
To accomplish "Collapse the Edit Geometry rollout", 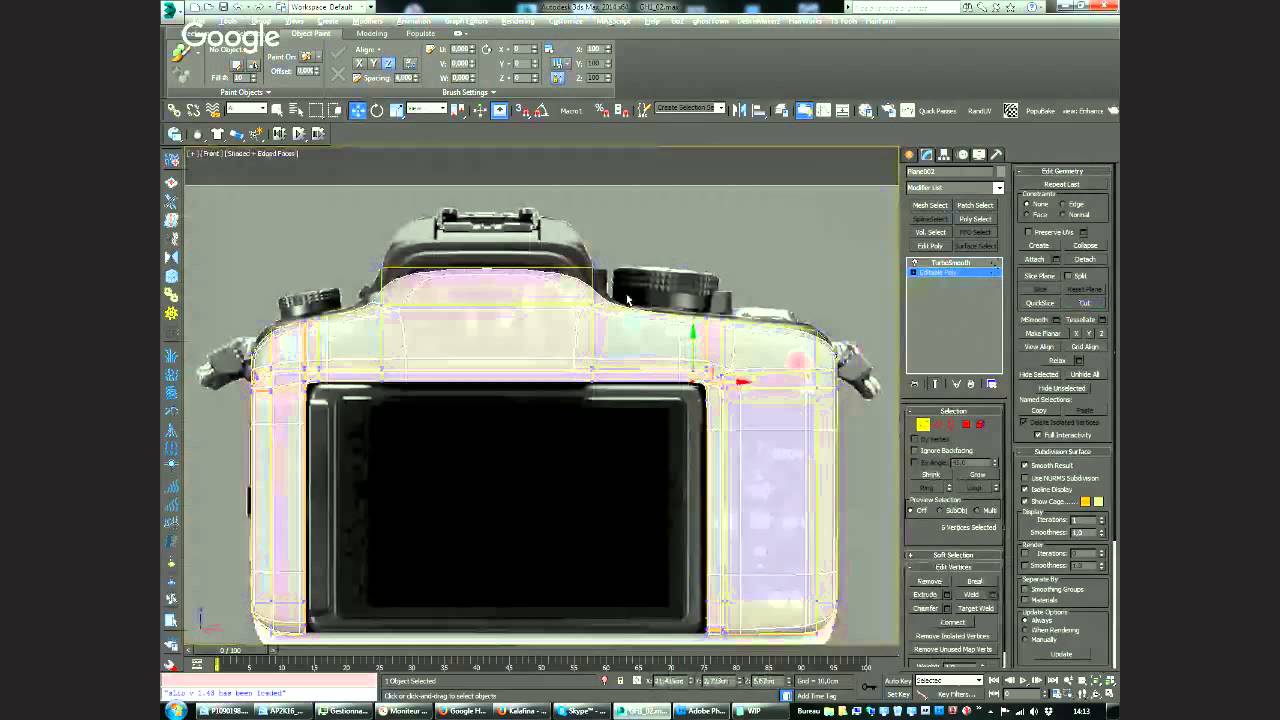I will 1062,171.
